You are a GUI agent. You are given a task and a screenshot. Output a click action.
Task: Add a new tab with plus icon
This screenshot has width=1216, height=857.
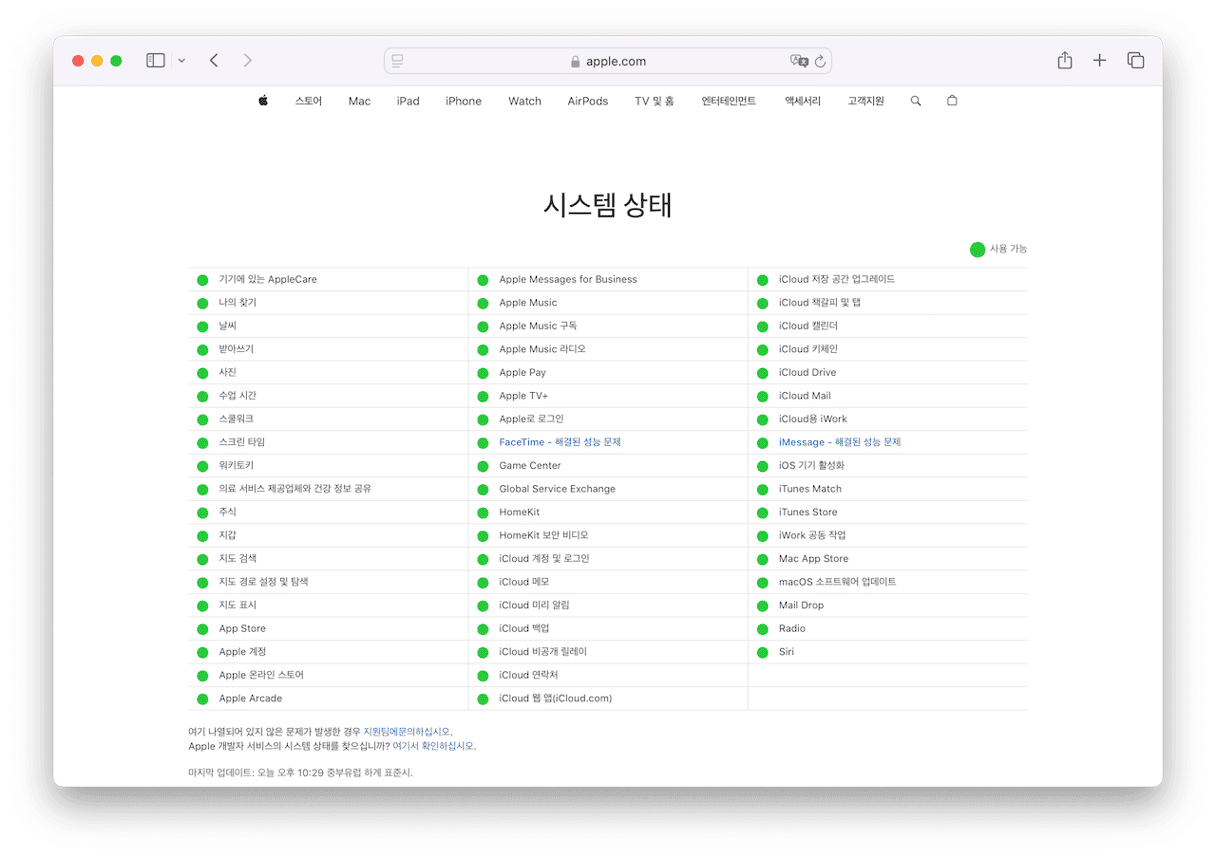tap(1099, 61)
